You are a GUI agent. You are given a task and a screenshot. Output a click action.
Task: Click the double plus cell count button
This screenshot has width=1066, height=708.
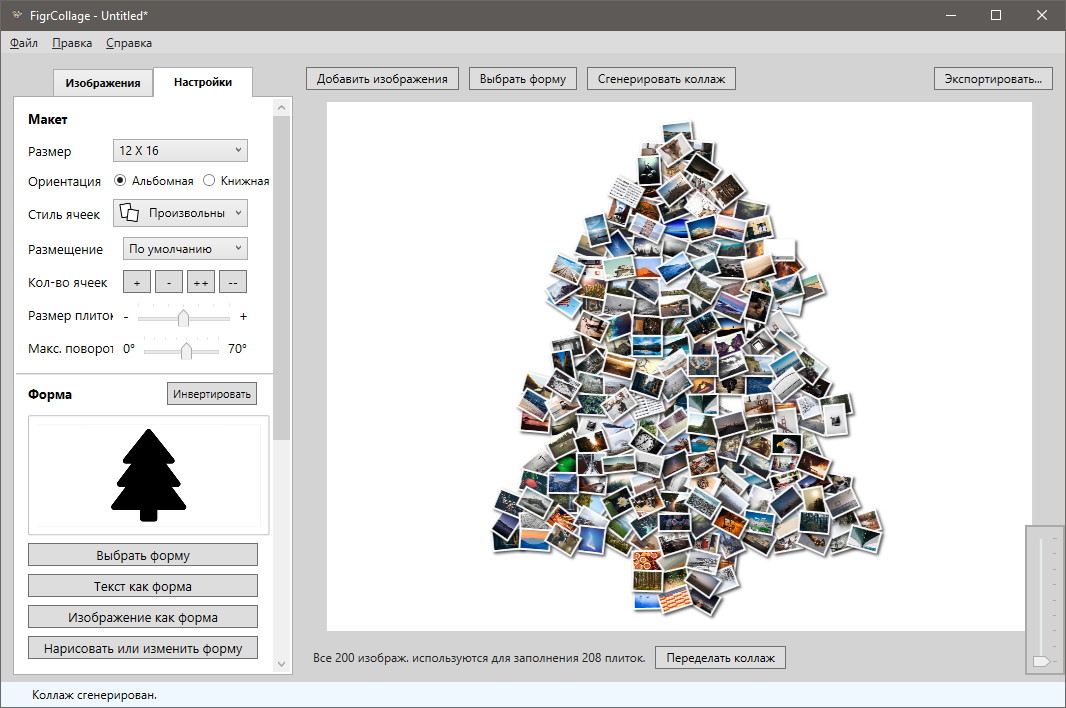[201, 283]
